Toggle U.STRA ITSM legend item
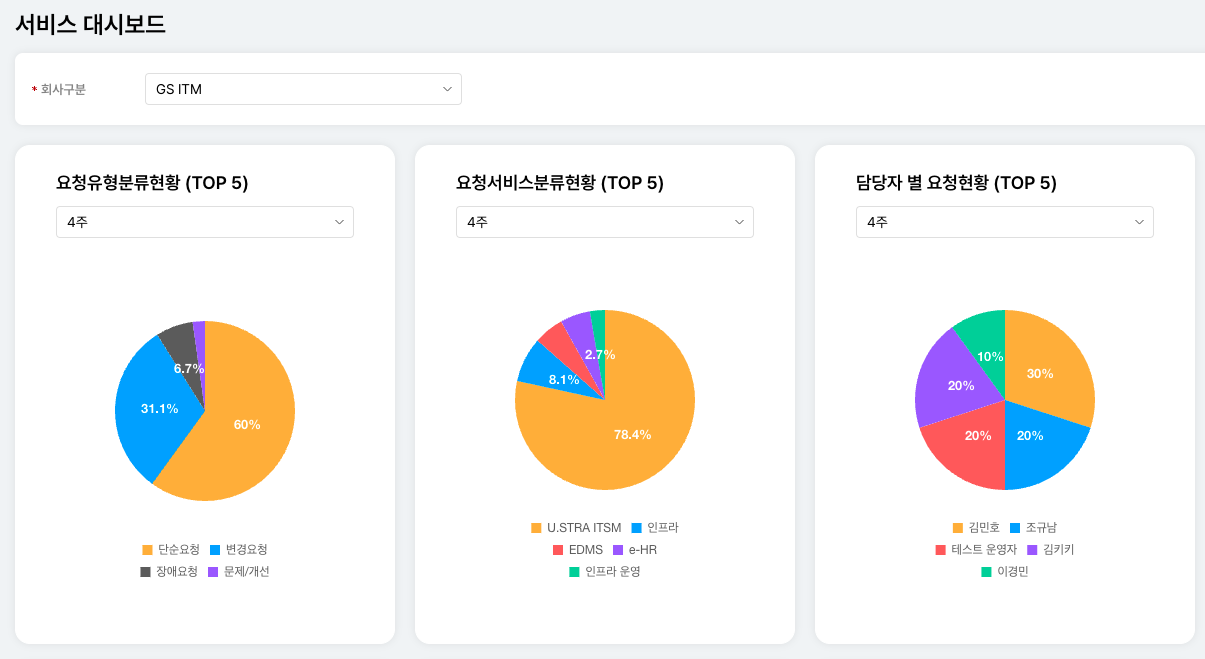 click(x=576, y=528)
